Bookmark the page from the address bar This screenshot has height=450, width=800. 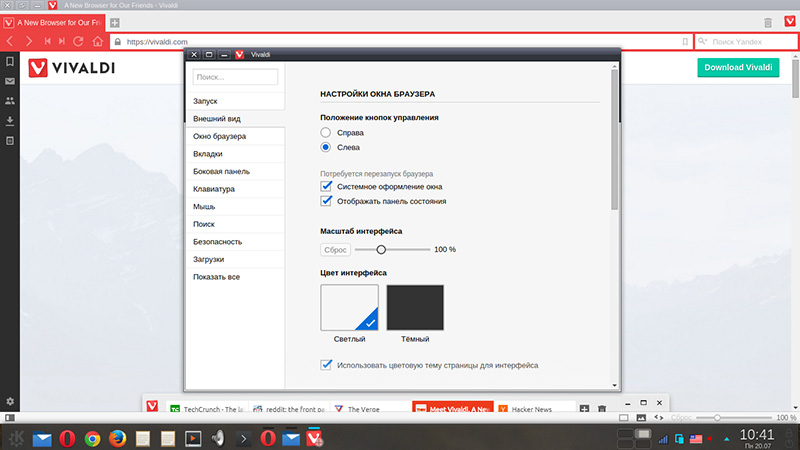[685, 42]
